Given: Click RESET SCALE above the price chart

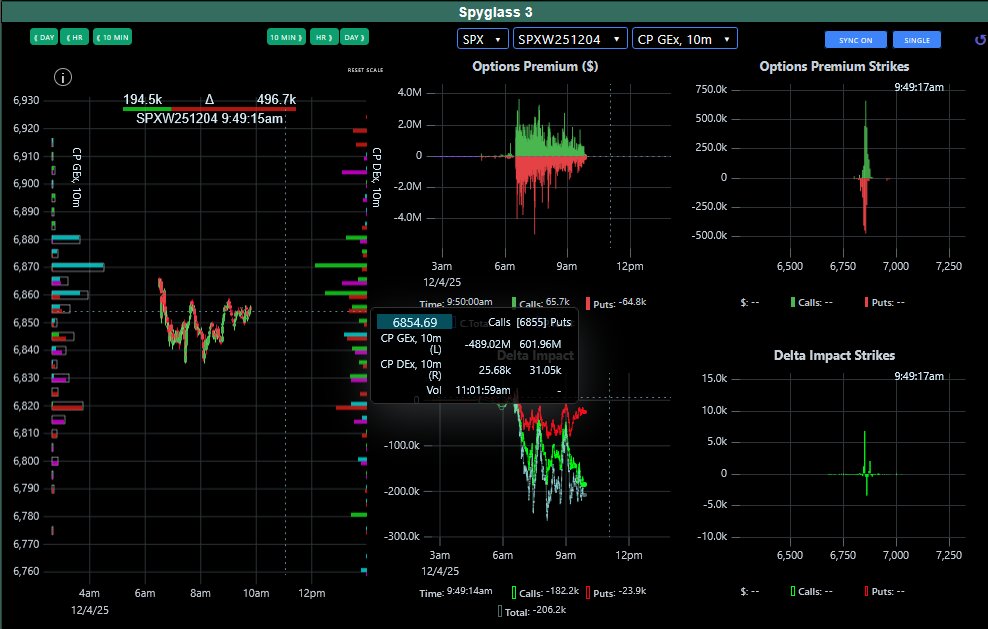Looking at the screenshot, I should (x=365, y=70).
